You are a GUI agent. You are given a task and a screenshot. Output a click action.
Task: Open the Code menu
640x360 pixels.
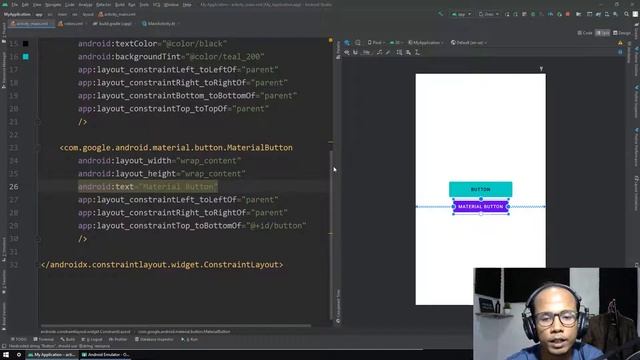click(x=70, y=4)
